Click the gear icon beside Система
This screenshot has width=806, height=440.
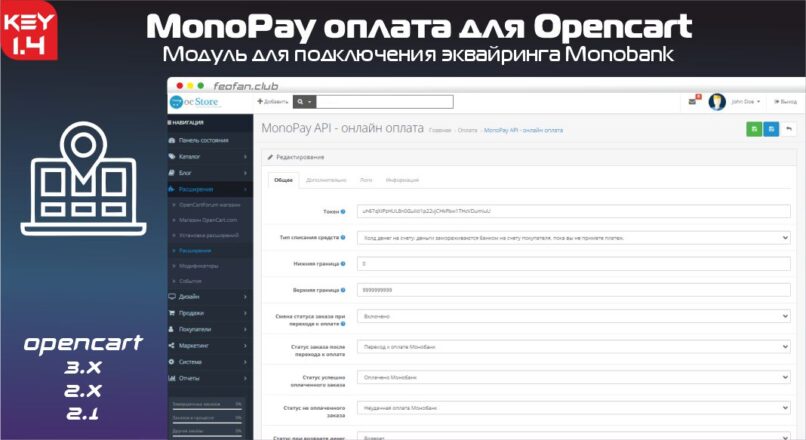click(x=172, y=362)
